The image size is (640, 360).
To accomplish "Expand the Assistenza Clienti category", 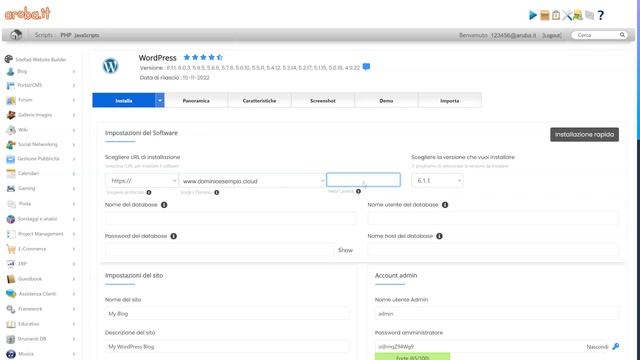I will click(74, 294).
